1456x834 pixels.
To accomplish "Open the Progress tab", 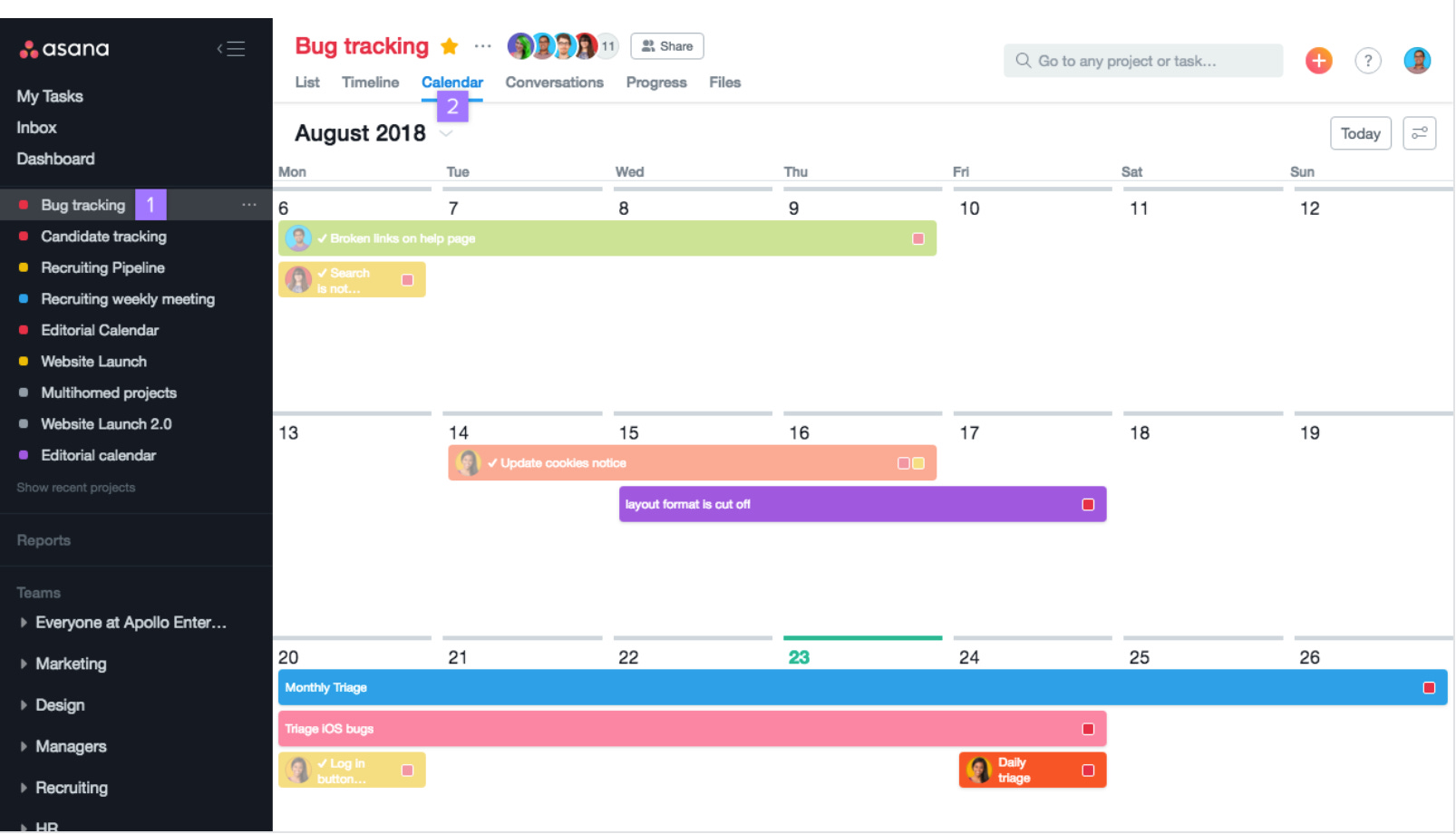I will pyautogui.click(x=656, y=82).
